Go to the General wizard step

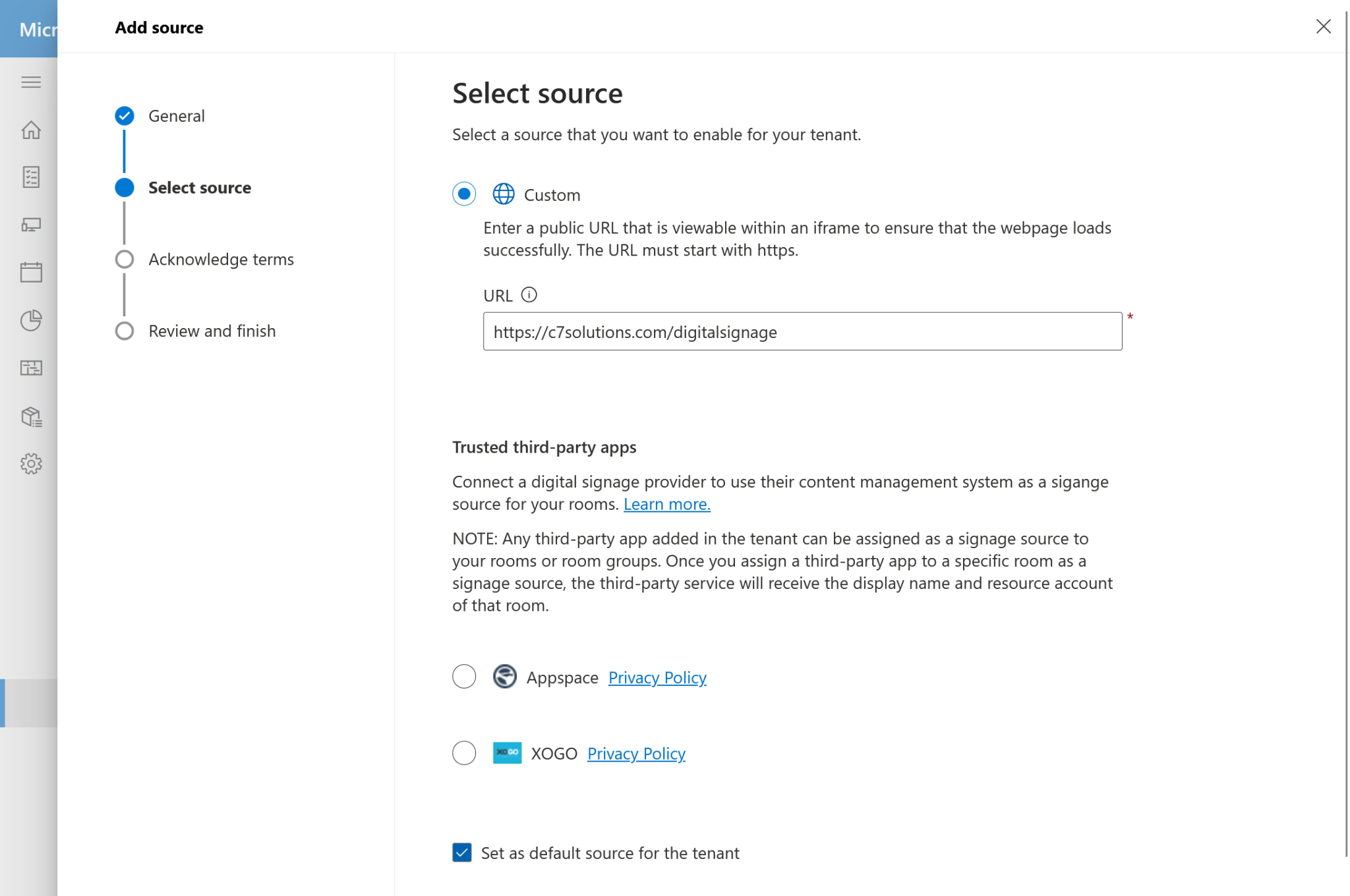click(x=176, y=116)
